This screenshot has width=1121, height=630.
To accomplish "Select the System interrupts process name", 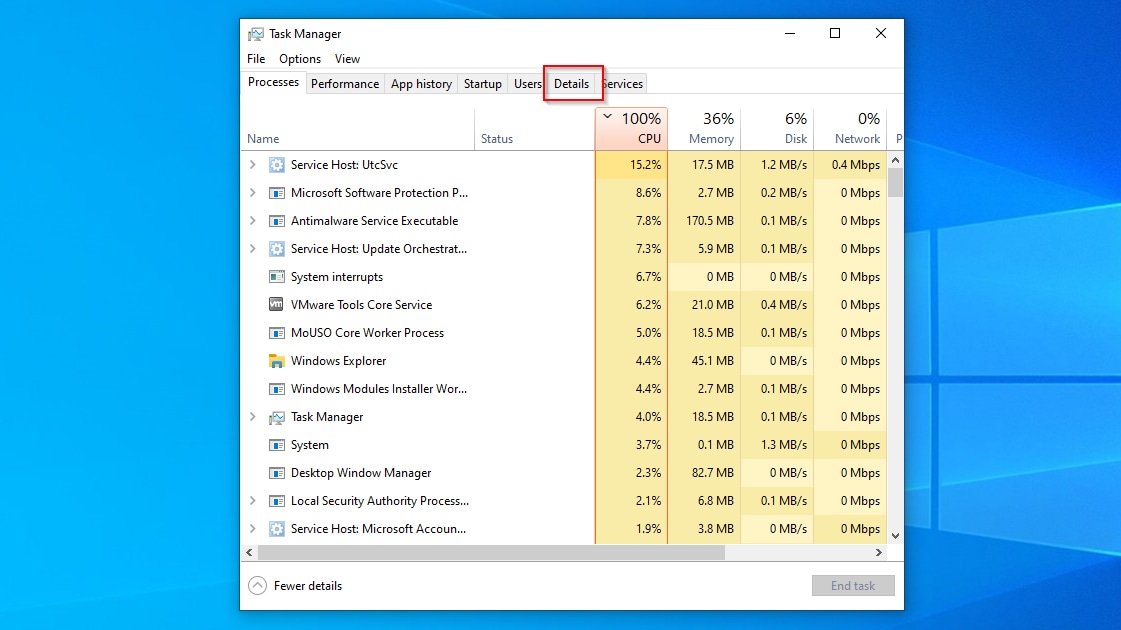I will pos(337,277).
